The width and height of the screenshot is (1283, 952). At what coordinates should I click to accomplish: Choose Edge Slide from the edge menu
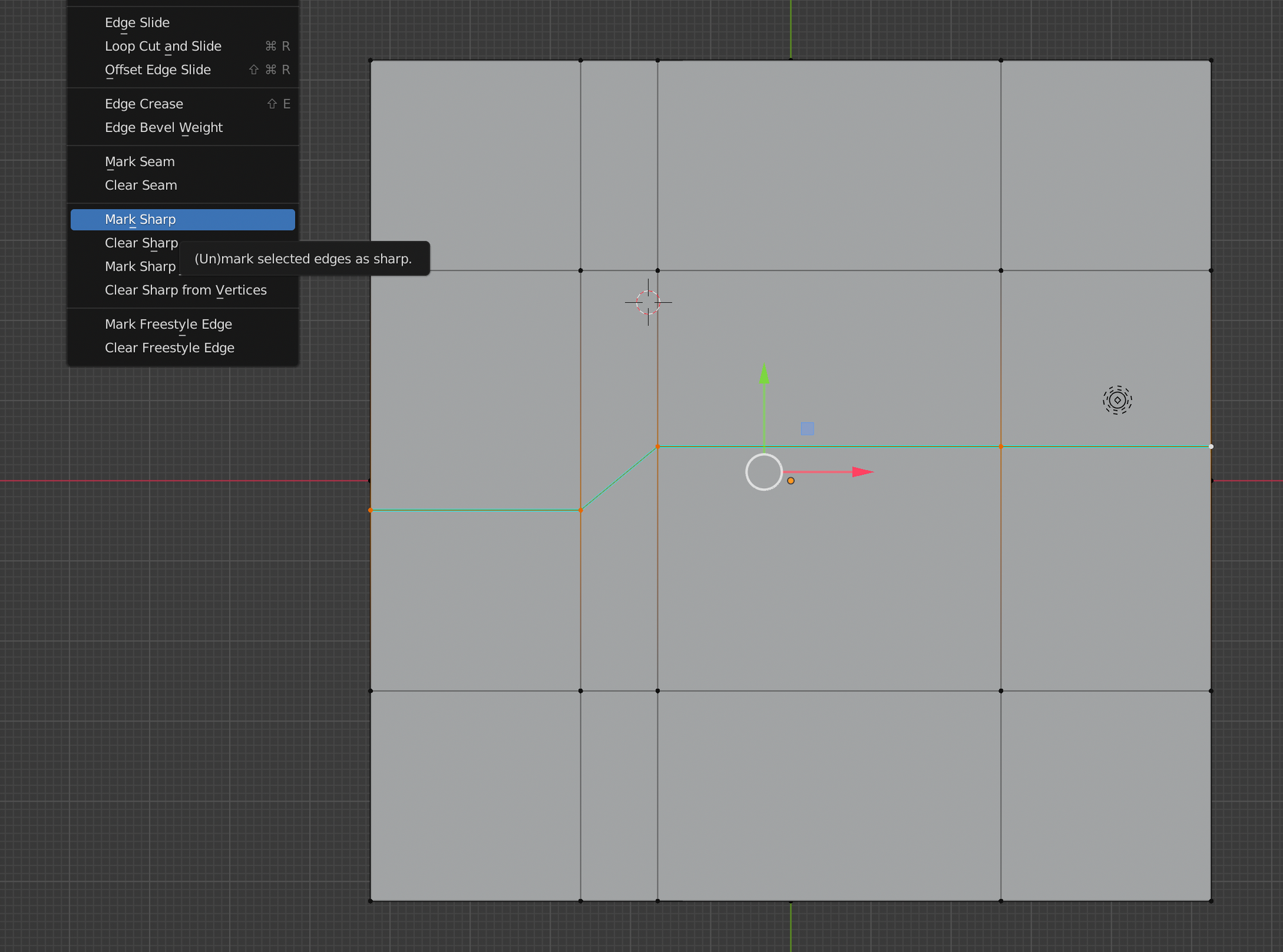coord(183,22)
